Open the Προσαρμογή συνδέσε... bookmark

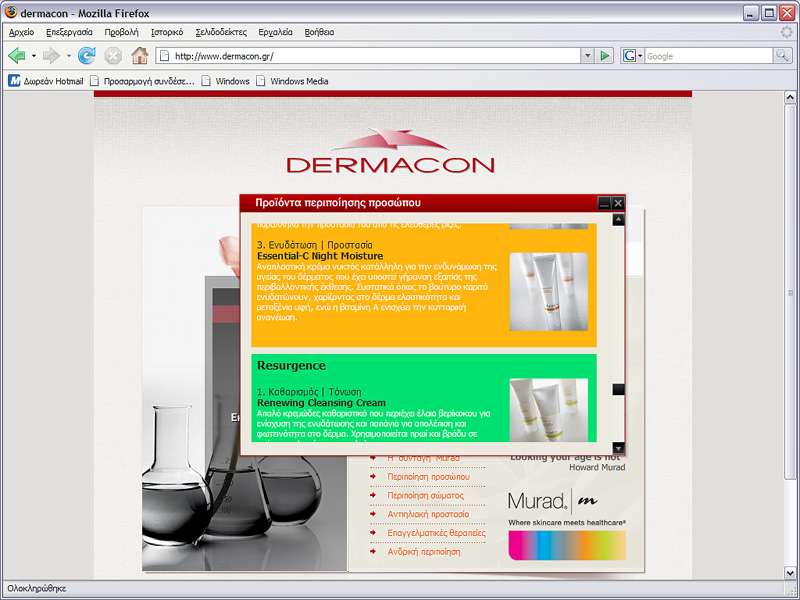click(x=142, y=81)
